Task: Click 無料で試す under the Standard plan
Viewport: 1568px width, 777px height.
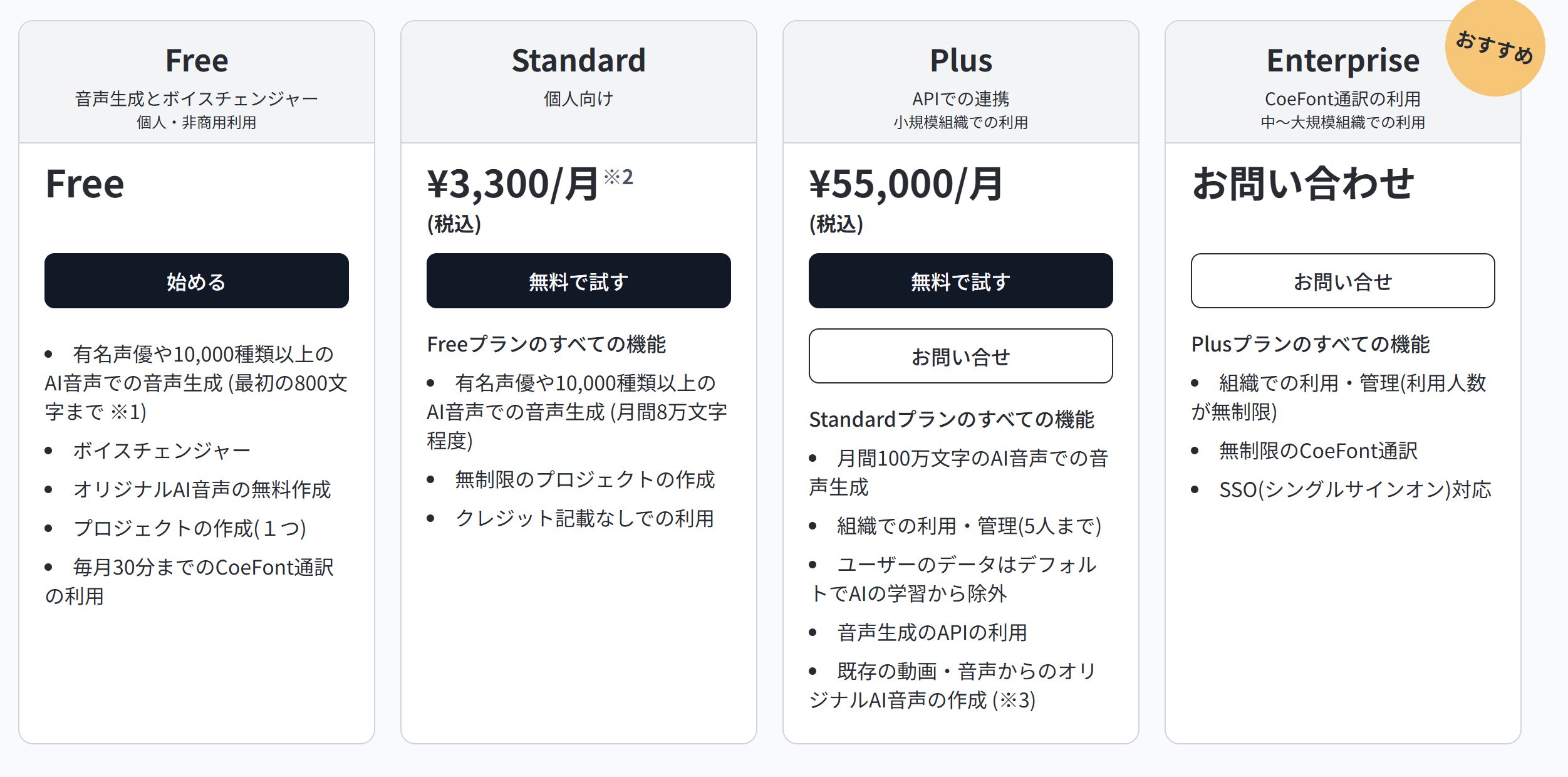Action: [x=578, y=281]
